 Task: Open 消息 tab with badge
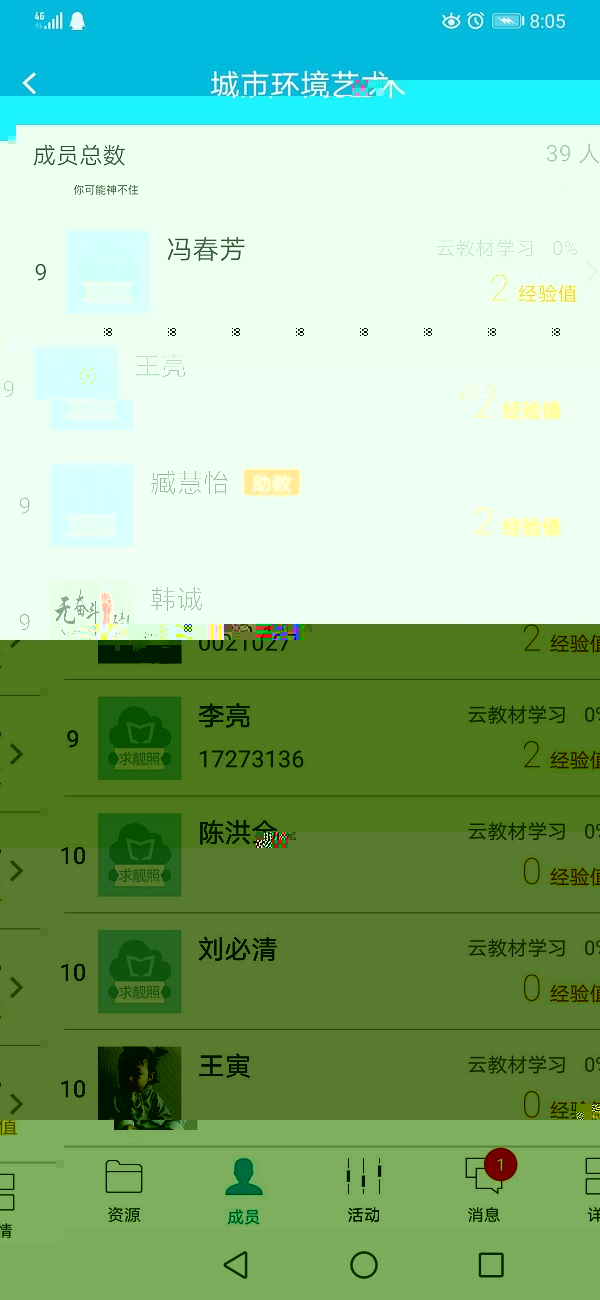[x=485, y=1189]
